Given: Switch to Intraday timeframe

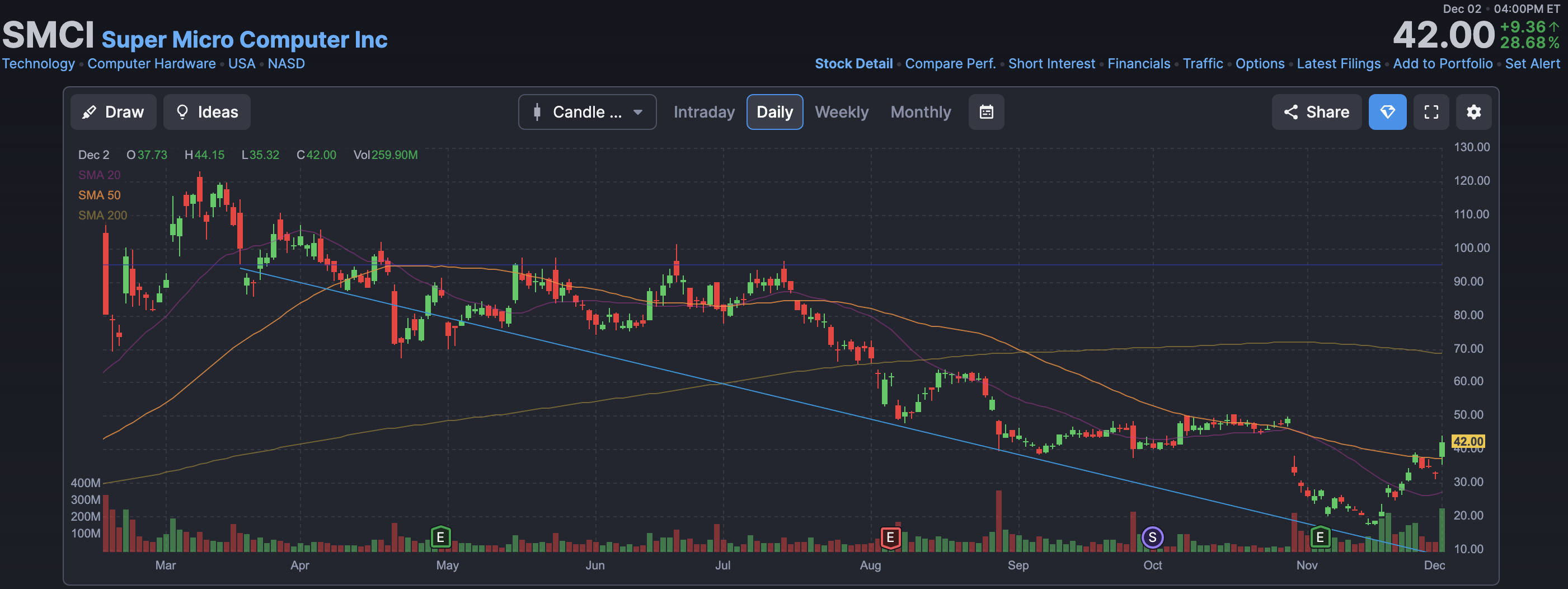Looking at the screenshot, I should [x=703, y=112].
